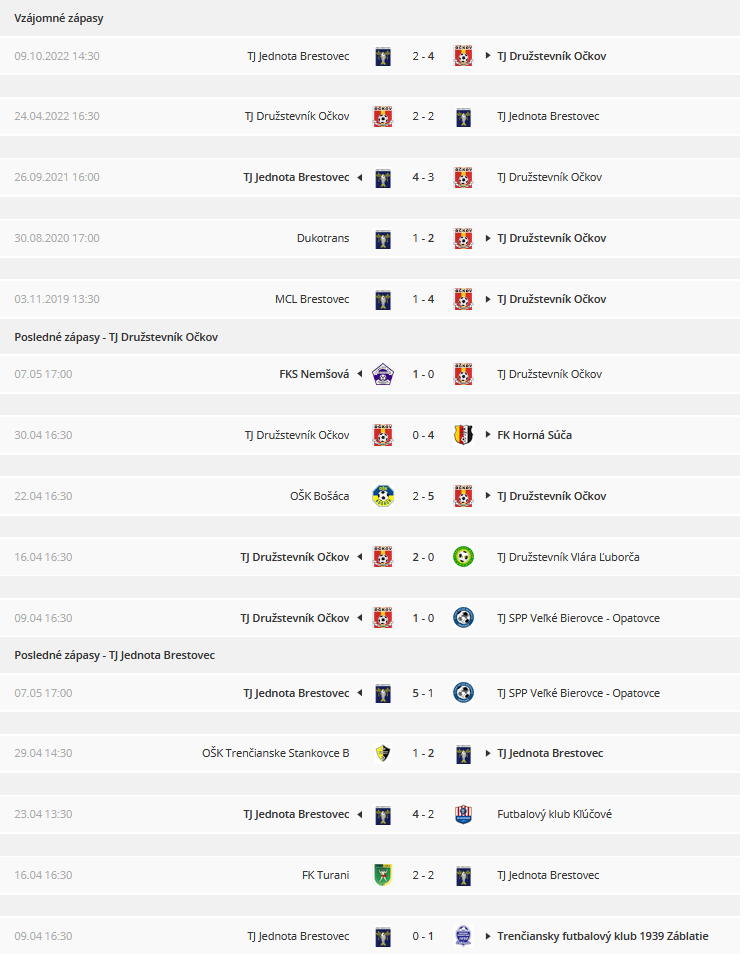The height and width of the screenshot is (965, 749).
Task: Open Dukotrans team link
Action: coord(322,238)
